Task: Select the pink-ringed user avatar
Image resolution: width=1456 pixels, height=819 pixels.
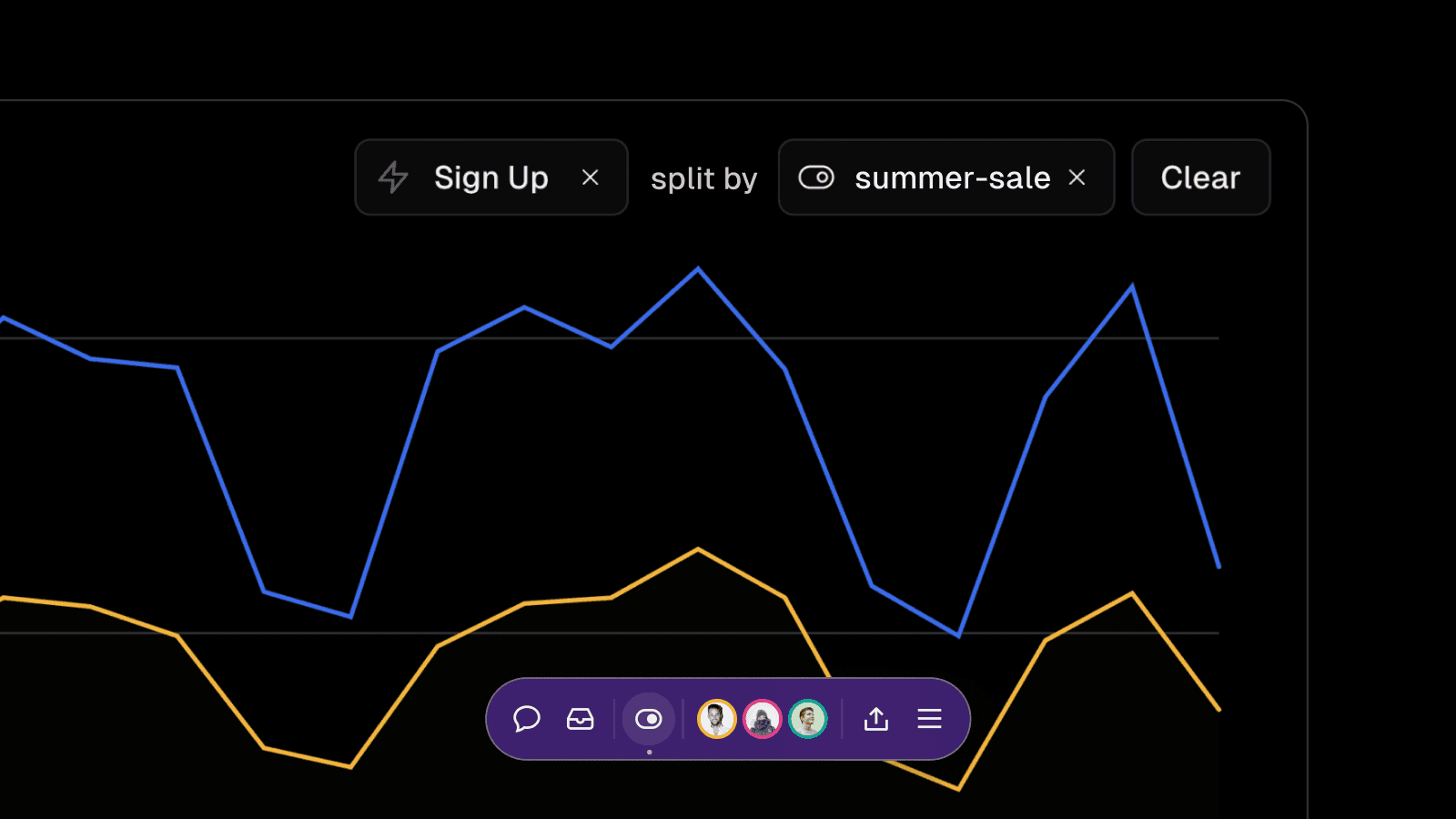Action: [x=763, y=719]
